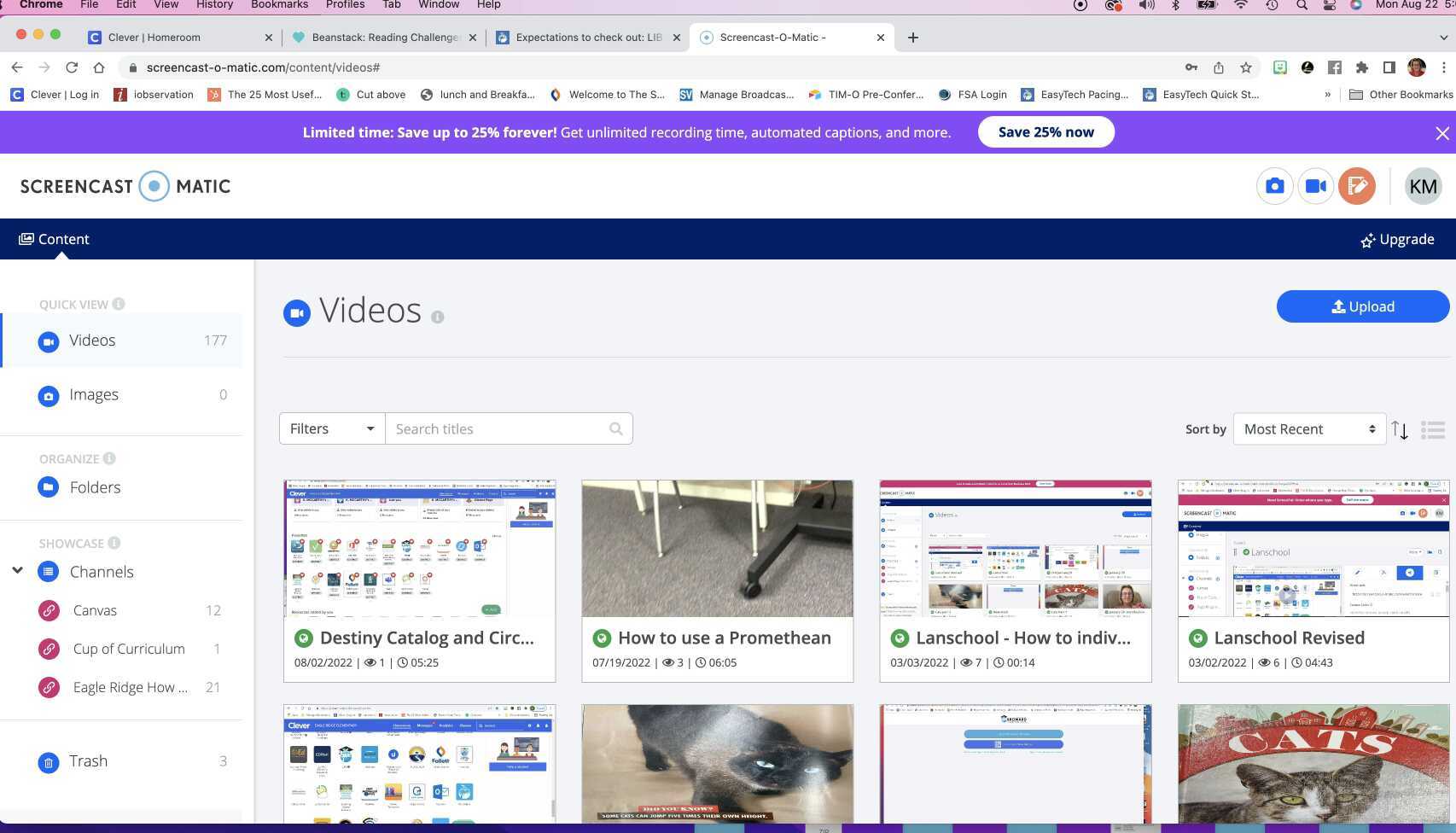Click the Upload button
Screen dimensions: 1456x833
tap(1362, 306)
